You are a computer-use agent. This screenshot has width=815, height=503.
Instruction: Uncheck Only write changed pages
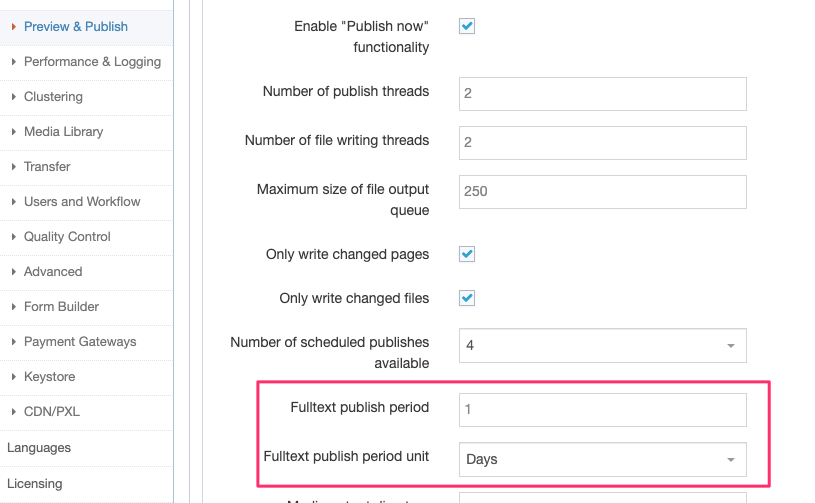[467, 254]
